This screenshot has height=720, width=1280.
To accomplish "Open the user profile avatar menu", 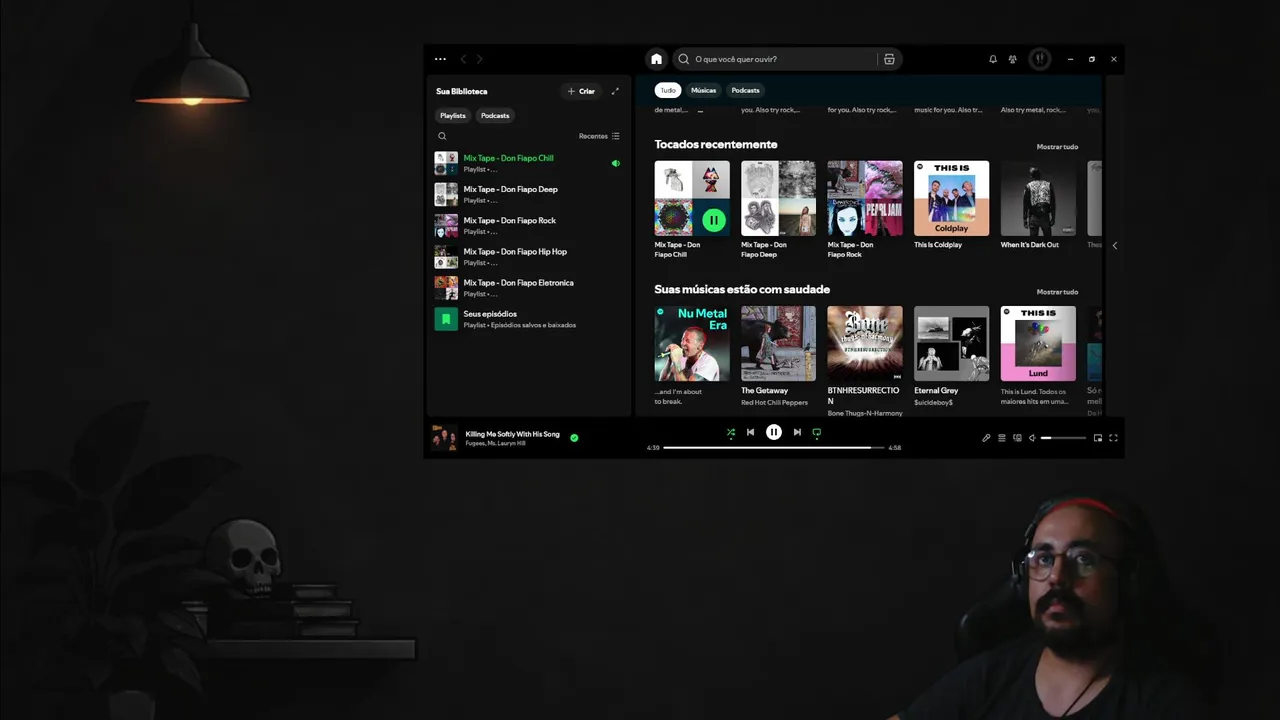I will [x=1040, y=59].
